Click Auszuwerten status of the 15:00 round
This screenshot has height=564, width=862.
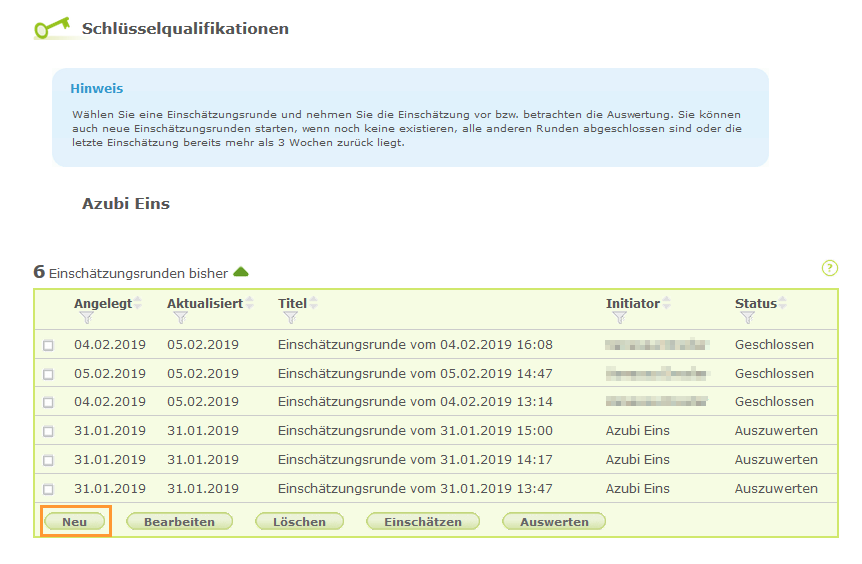(776, 430)
